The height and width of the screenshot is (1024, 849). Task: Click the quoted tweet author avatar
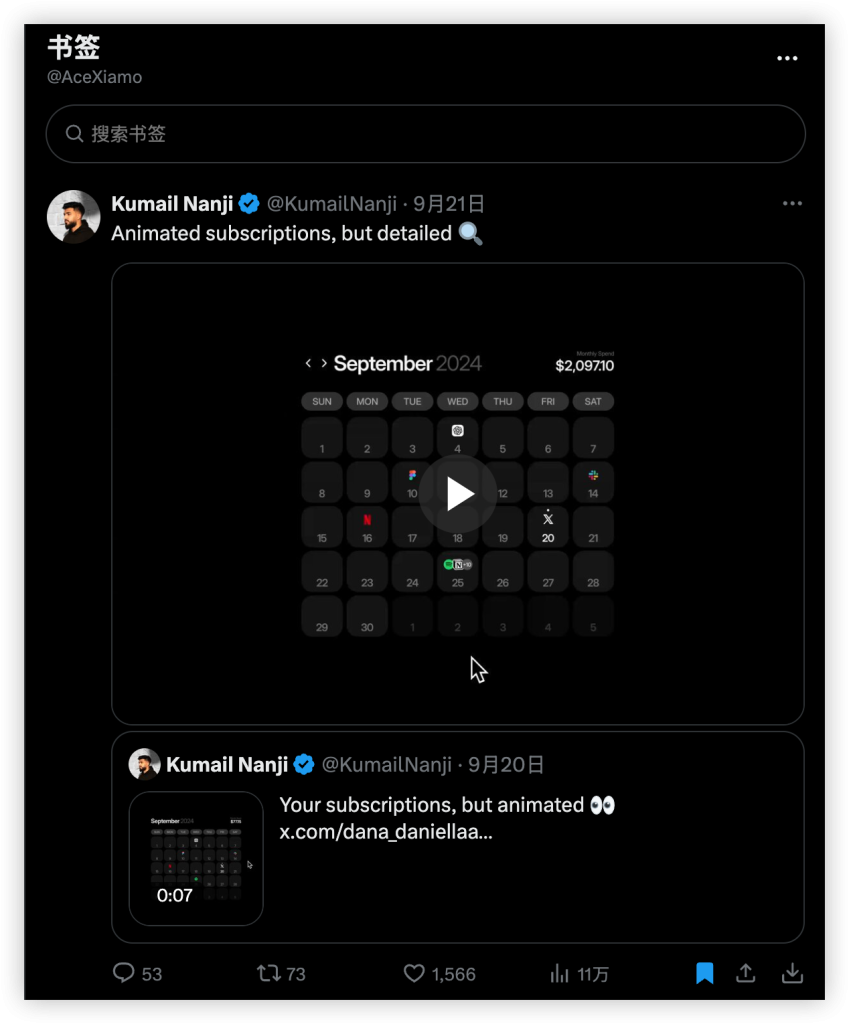click(145, 765)
